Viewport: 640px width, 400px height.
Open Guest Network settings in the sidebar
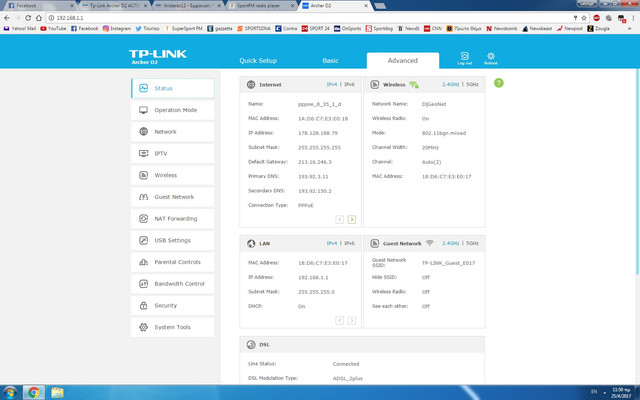[173, 197]
